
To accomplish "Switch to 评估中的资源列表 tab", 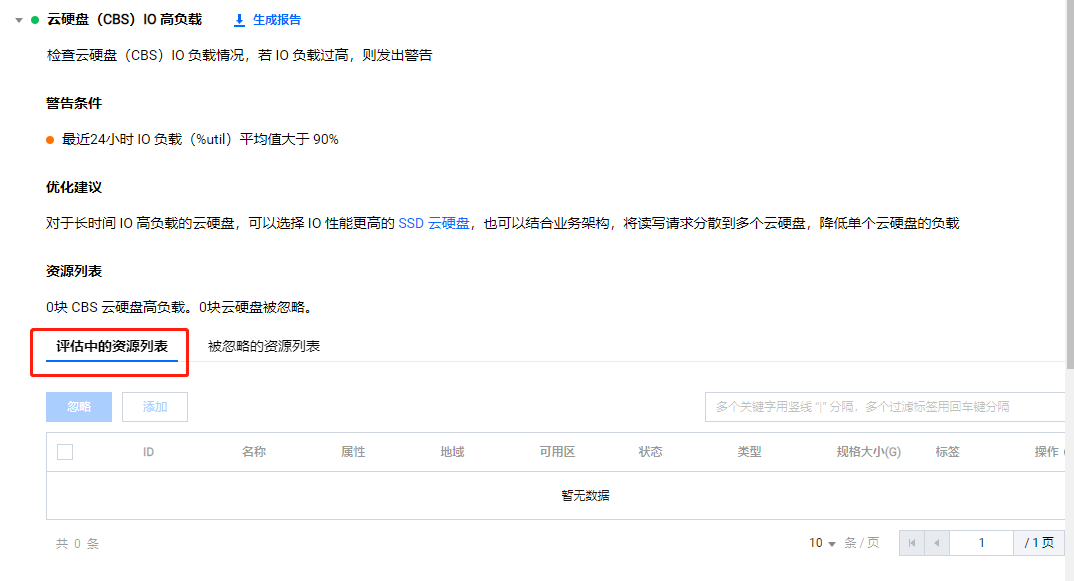I will [112, 347].
